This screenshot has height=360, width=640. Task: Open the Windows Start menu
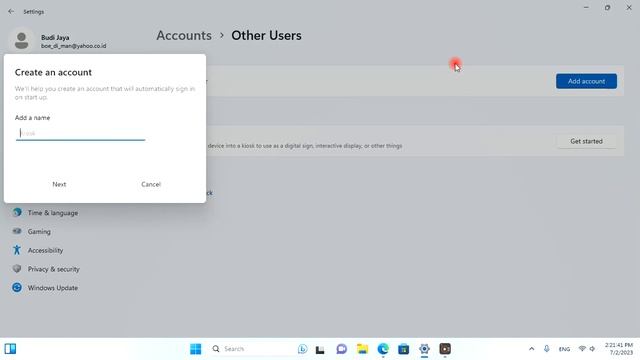196,349
